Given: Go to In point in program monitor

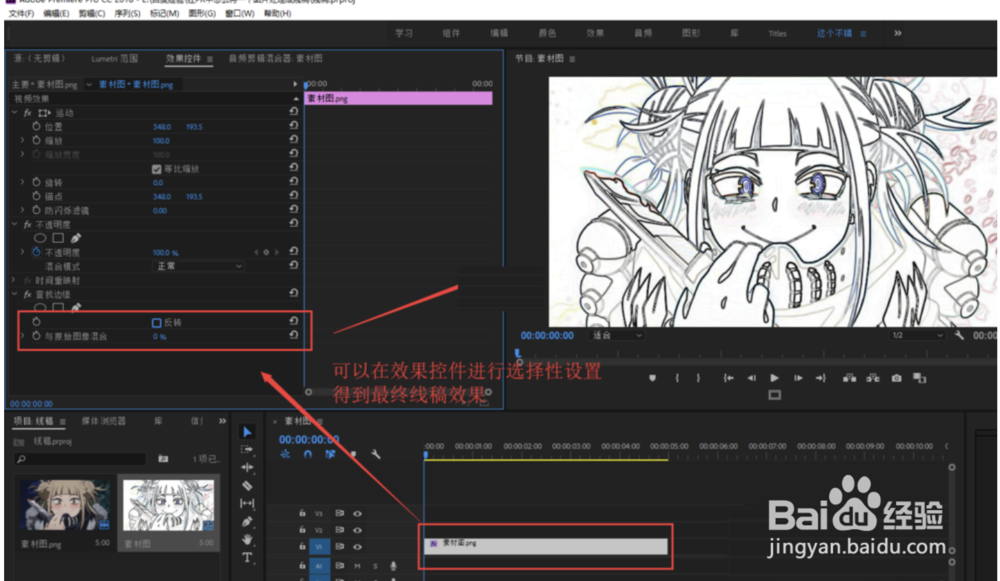Looking at the screenshot, I should 728,378.
